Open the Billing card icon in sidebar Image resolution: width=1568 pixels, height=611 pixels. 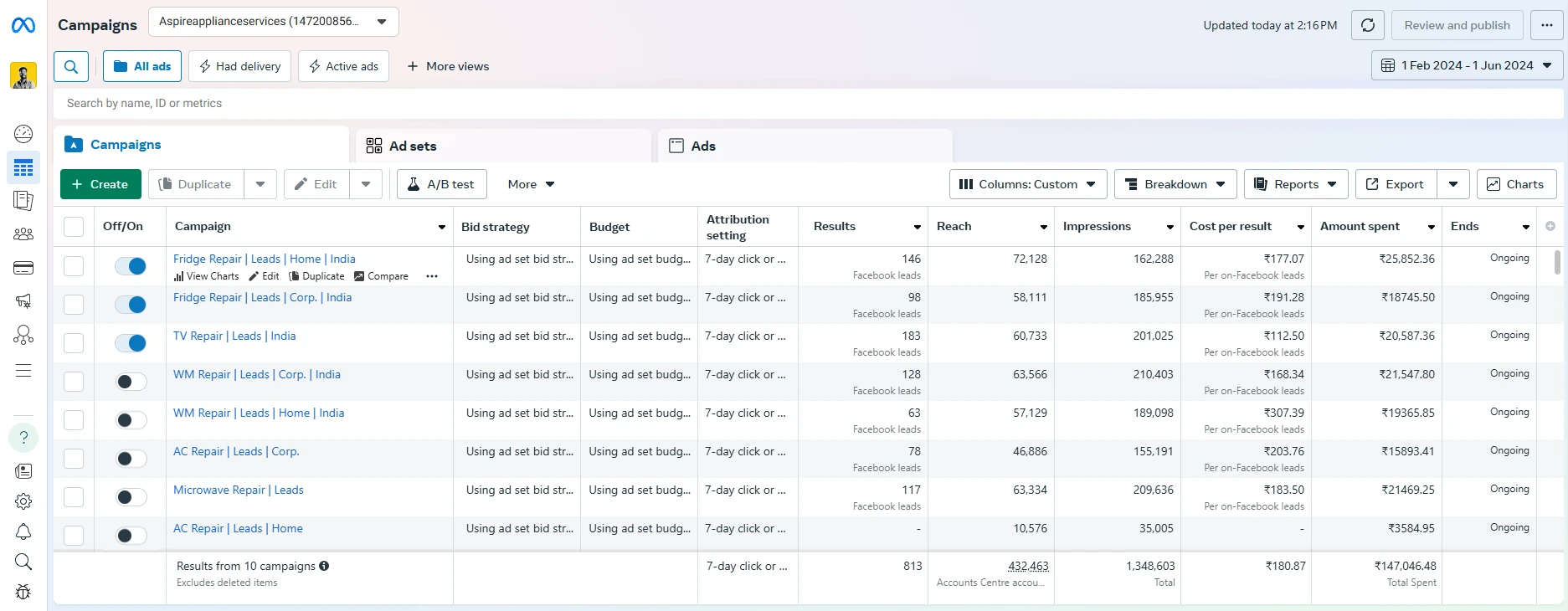point(23,268)
